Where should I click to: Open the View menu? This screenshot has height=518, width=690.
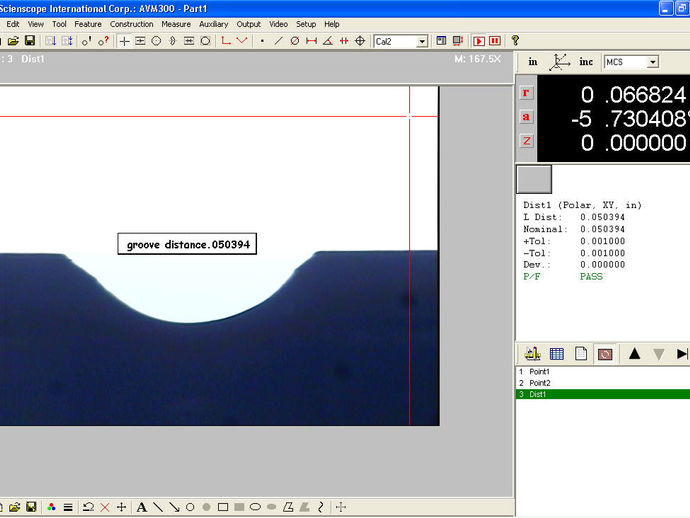tap(36, 24)
